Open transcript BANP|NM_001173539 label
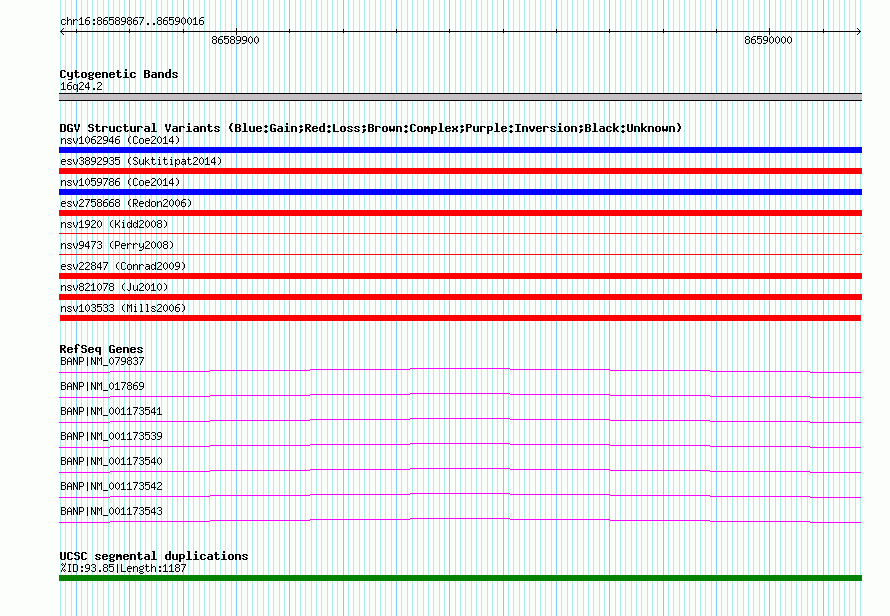The height and width of the screenshot is (616, 890). pos(111,437)
